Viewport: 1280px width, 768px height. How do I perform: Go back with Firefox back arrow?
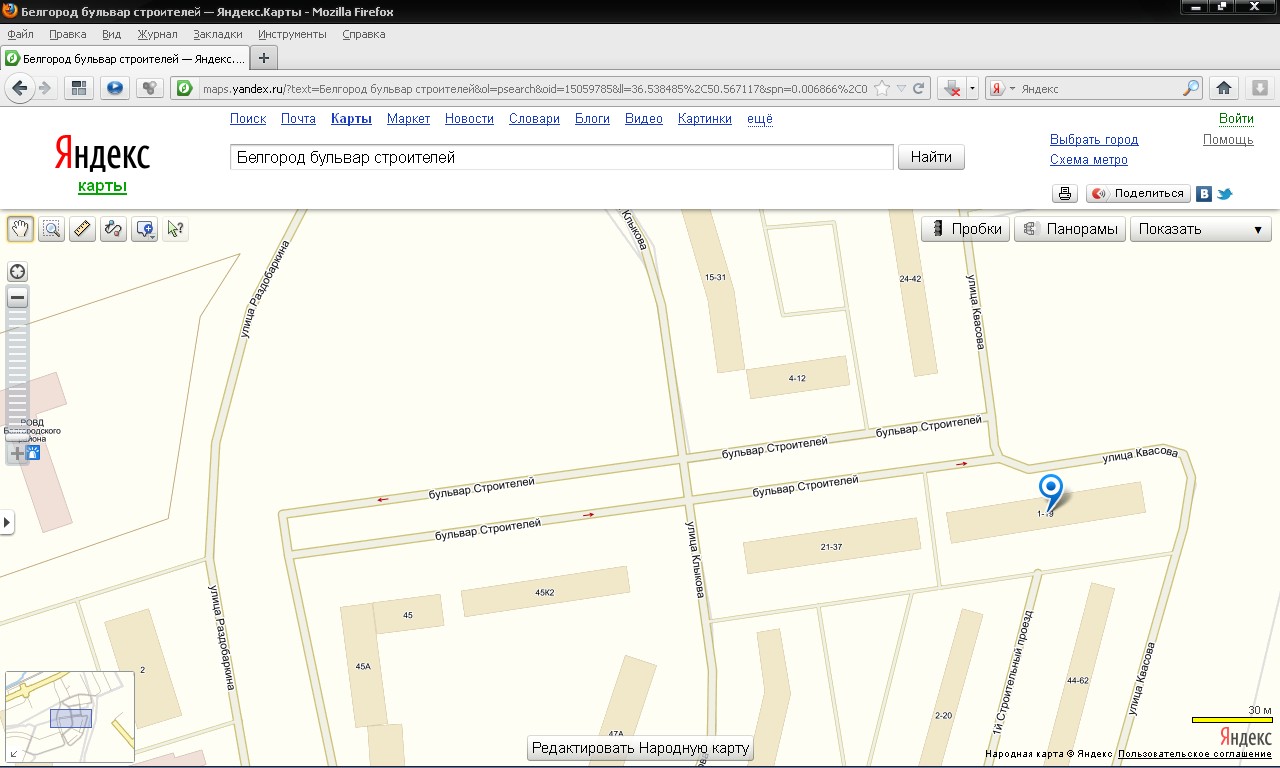[x=20, y=88]
